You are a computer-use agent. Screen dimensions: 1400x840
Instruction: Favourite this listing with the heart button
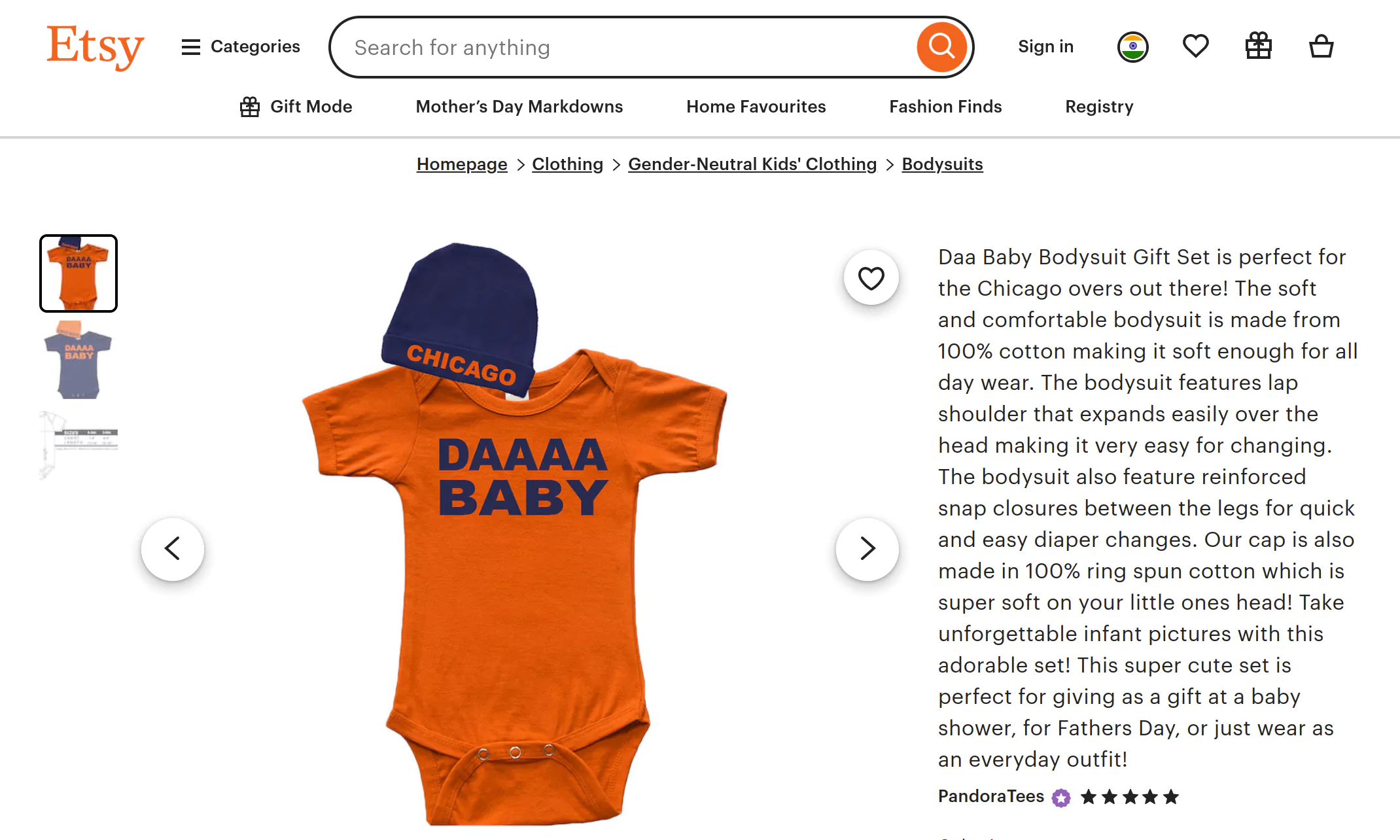(870, 277)
